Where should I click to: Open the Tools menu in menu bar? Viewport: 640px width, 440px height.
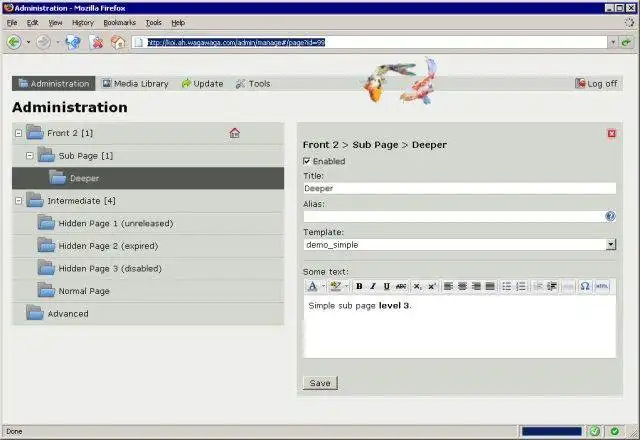point(153,23)
